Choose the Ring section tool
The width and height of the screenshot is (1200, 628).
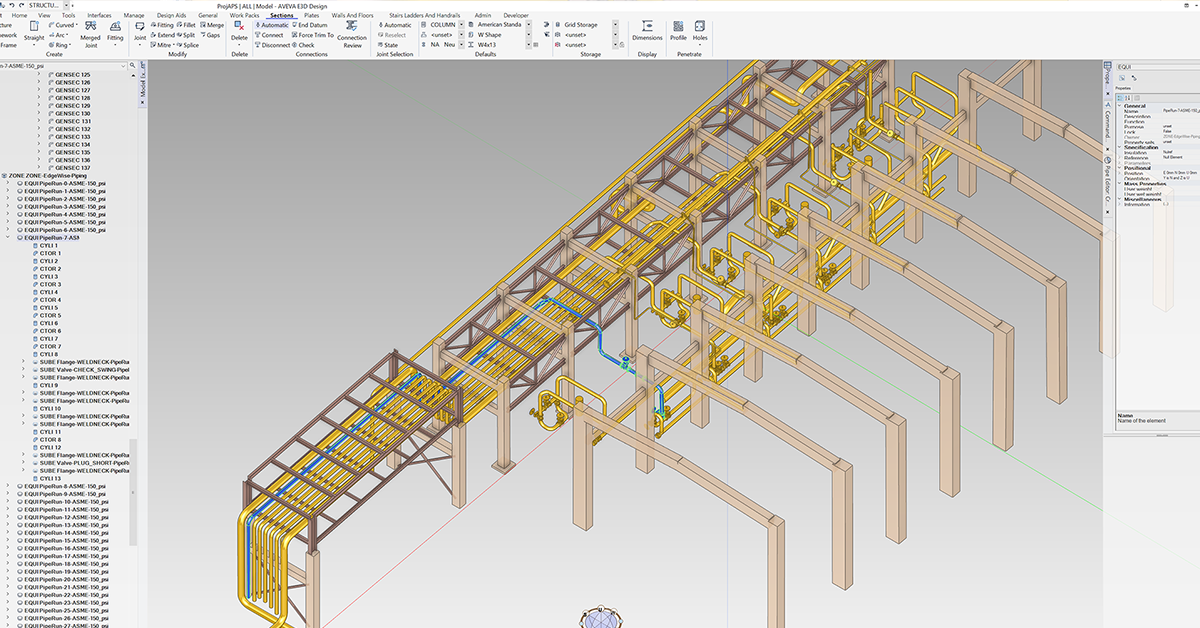pos(62,45)
